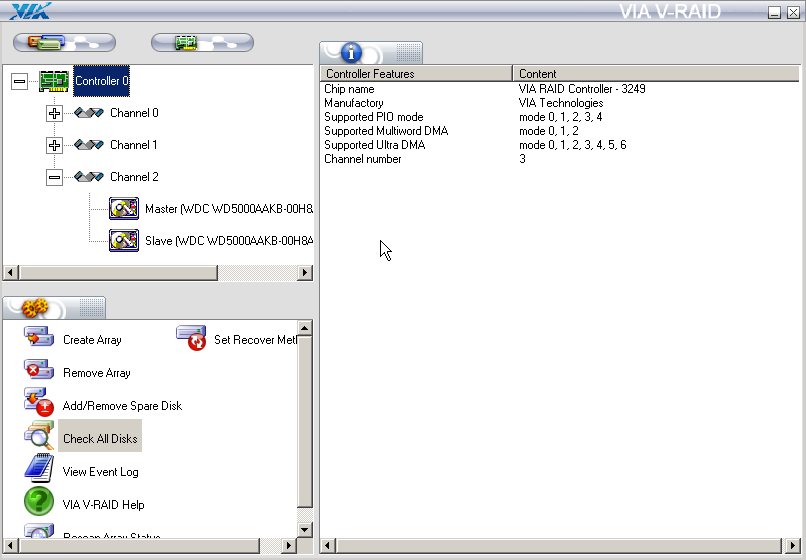The height and width of the screenshot is (560, 806).
Task: Click the View Event Log notepad icon
Action: tap(39, 468)
